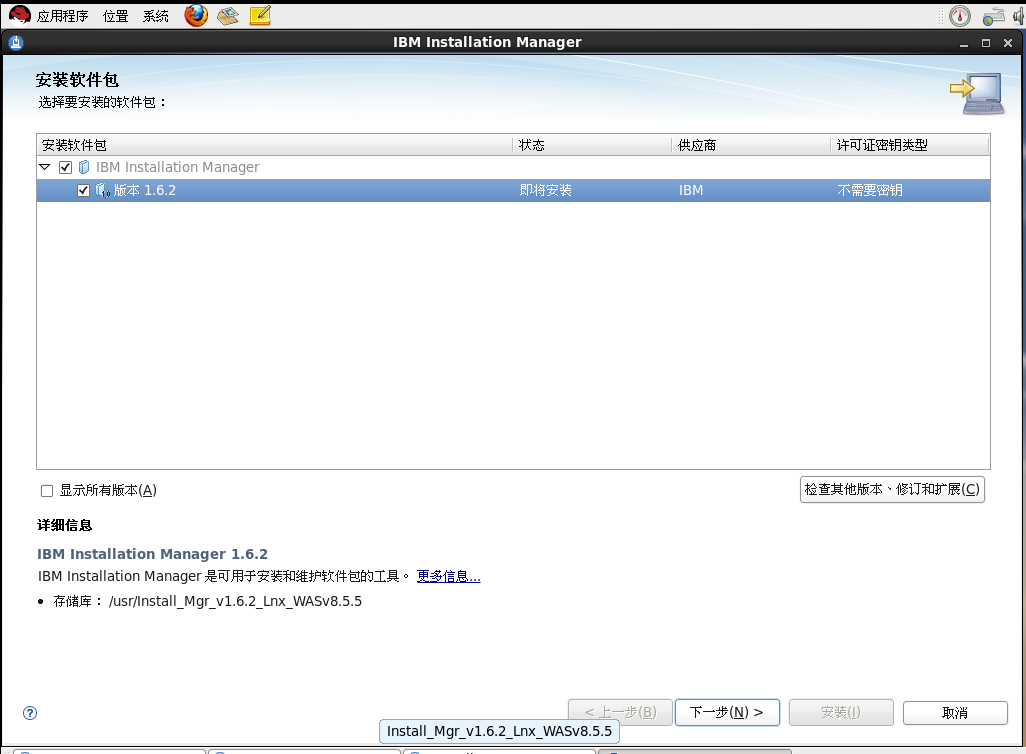Viewport: 1026px width, 754px height.
Task: Launch the notes editor panel icon
Action: tap(260, 16)
